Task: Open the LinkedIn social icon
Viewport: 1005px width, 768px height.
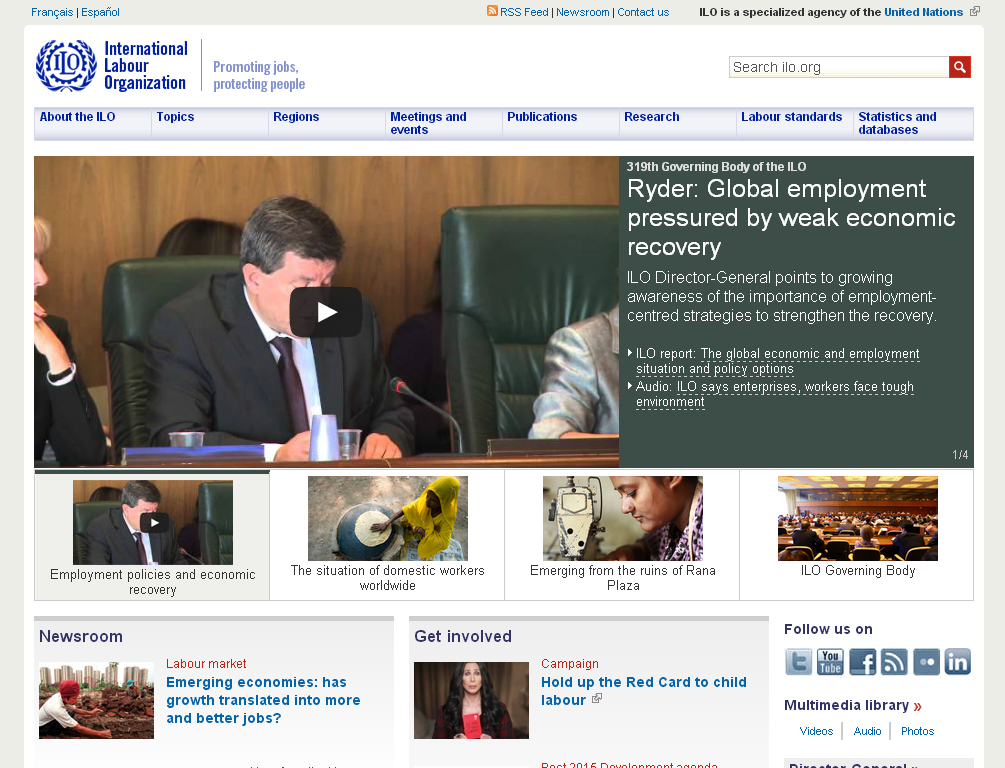Action: pos(958,662)
